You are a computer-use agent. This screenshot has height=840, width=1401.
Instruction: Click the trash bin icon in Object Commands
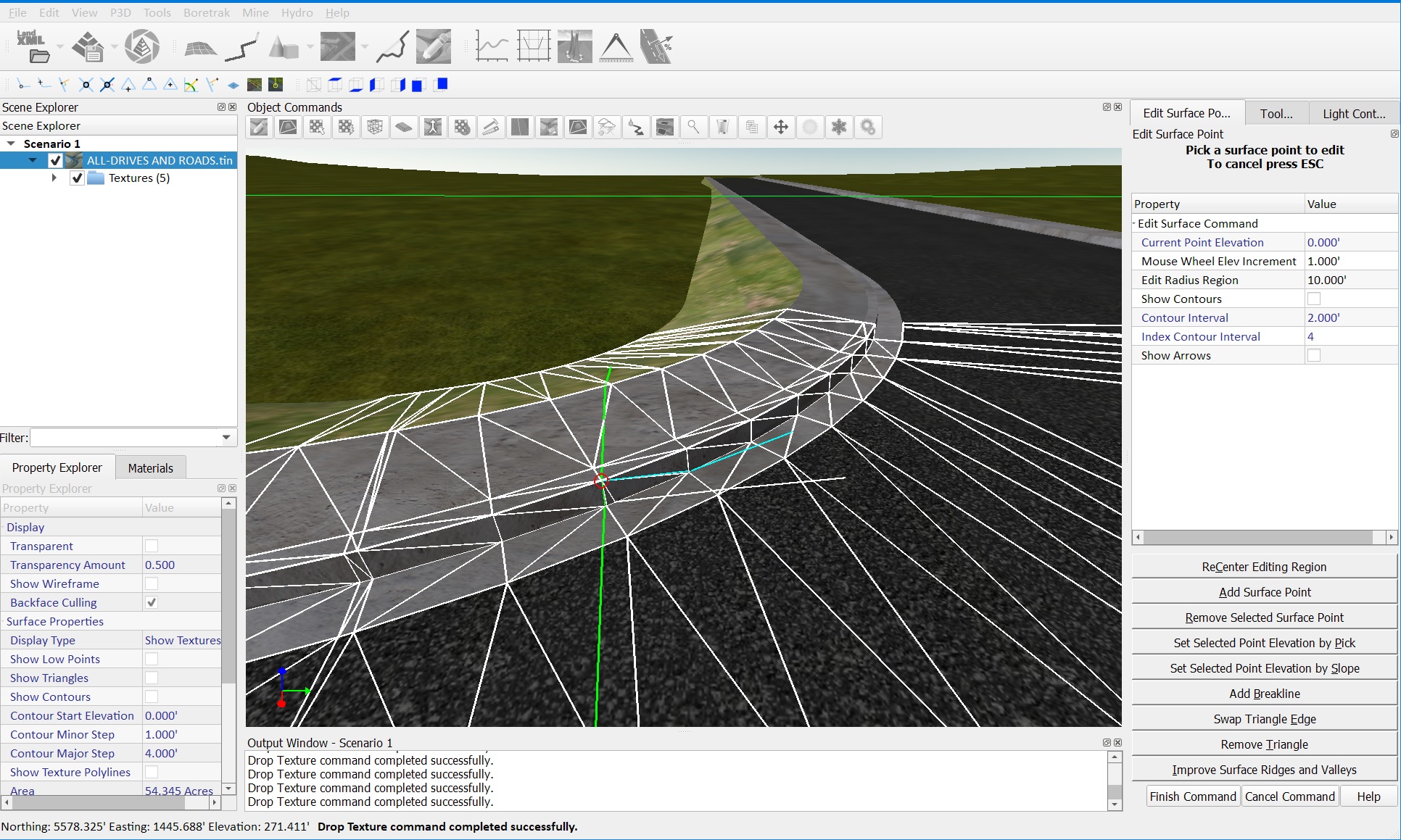click(723, 128)
